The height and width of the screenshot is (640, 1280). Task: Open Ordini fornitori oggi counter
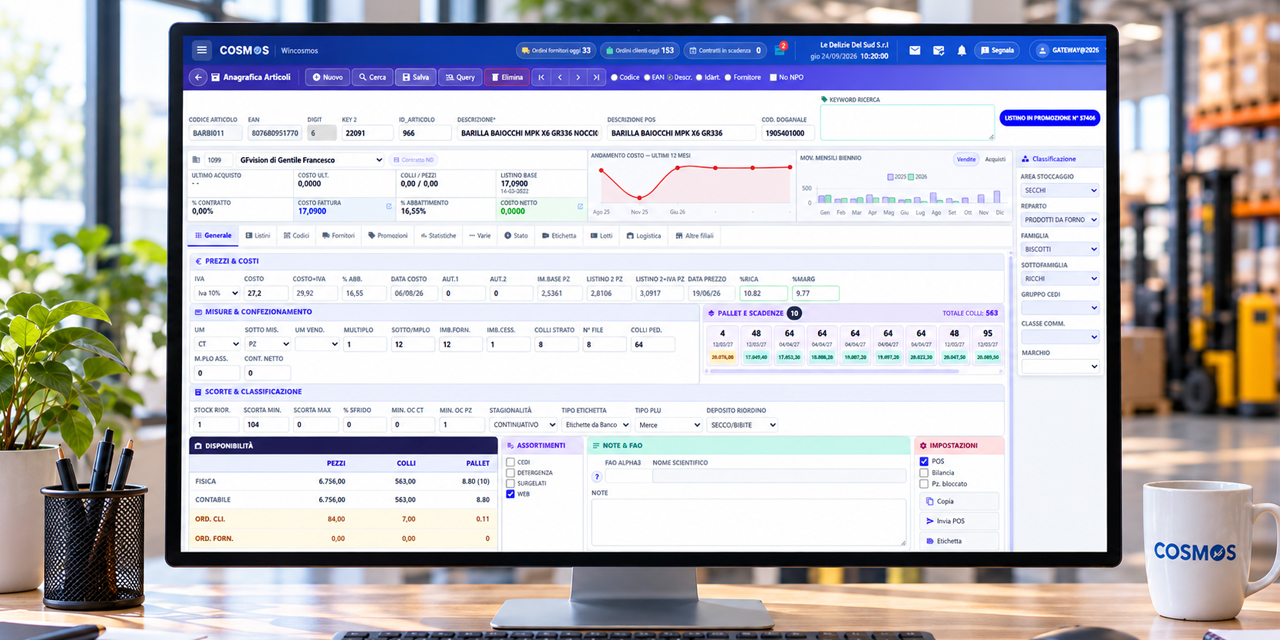pyautogui.click(x=555, y=50)
